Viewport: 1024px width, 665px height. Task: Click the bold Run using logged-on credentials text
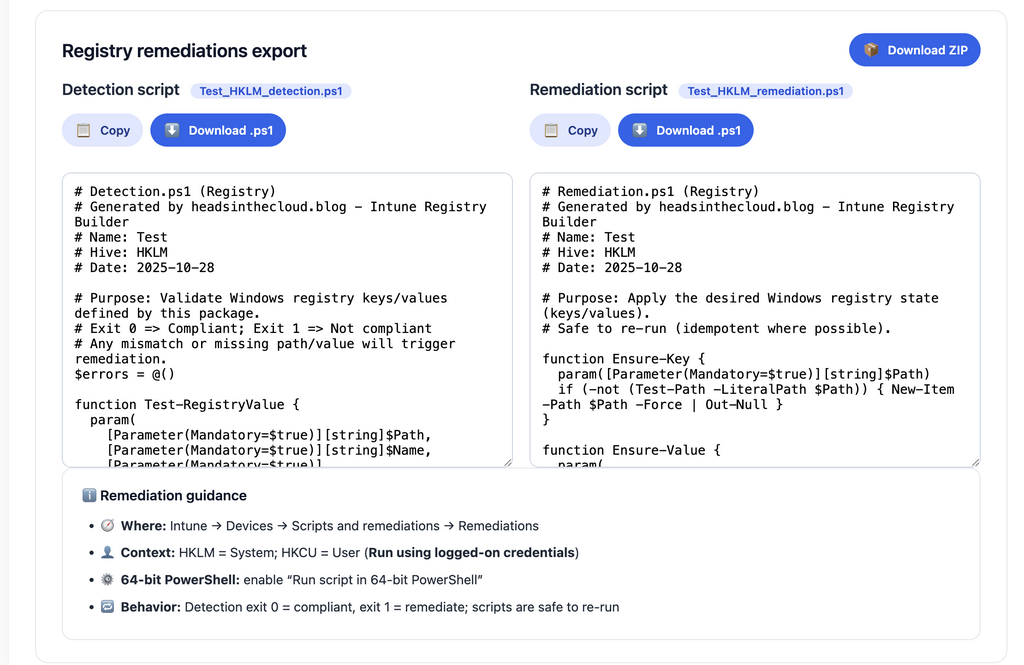(x=471, y=553)
